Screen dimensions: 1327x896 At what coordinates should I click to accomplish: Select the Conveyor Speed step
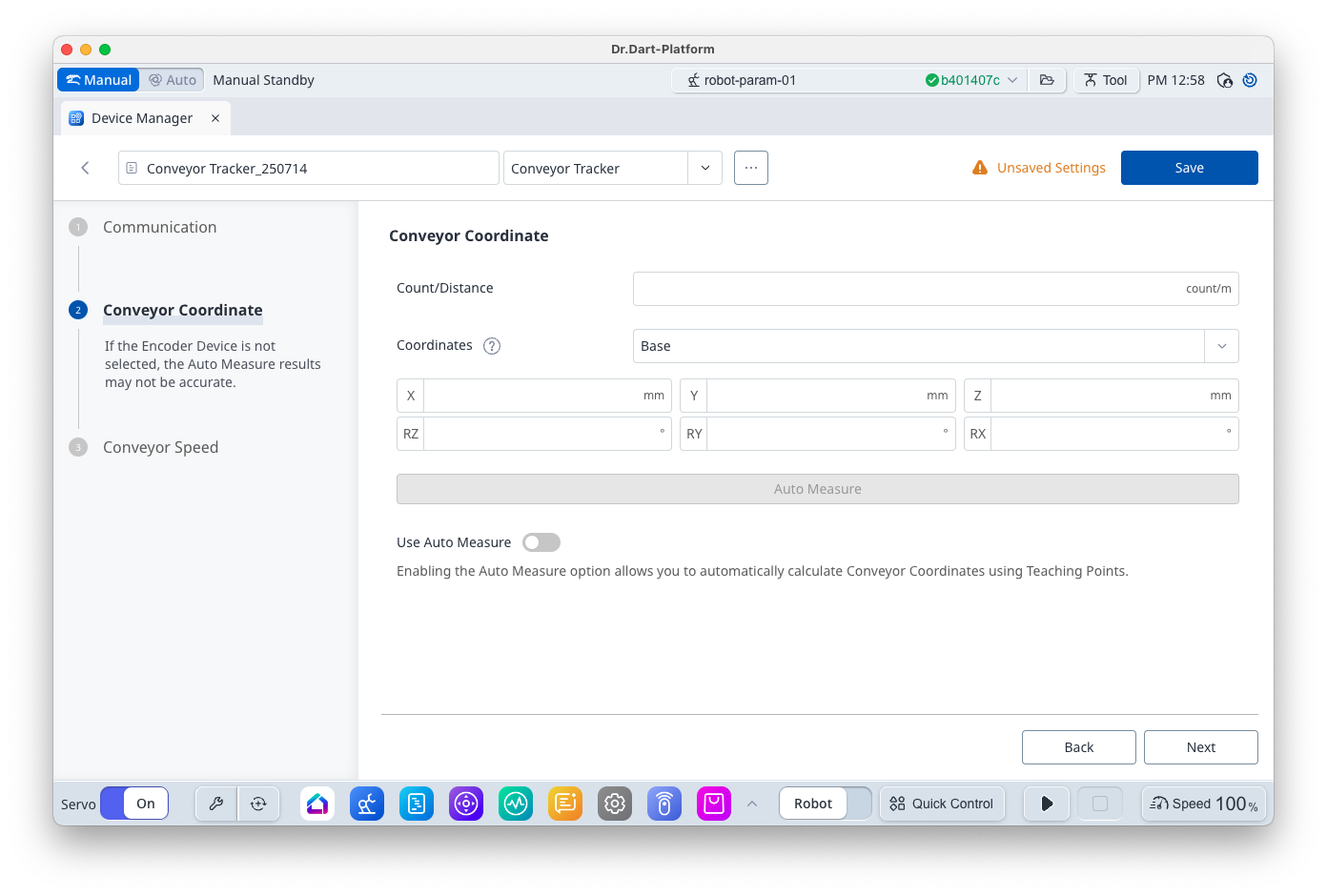(x=160, y=447)
